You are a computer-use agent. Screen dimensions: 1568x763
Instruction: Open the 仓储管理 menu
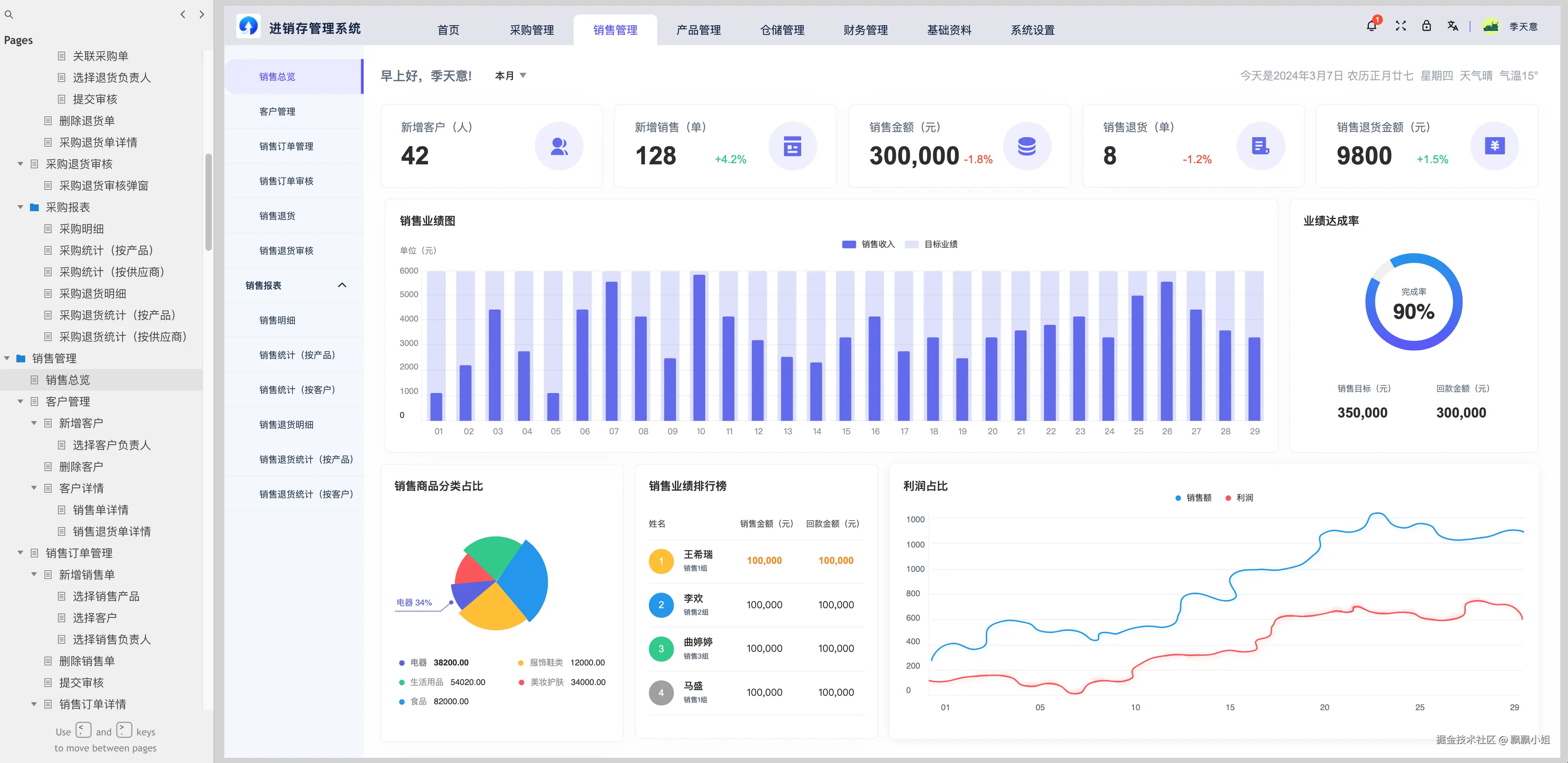[x=782, y=29]
